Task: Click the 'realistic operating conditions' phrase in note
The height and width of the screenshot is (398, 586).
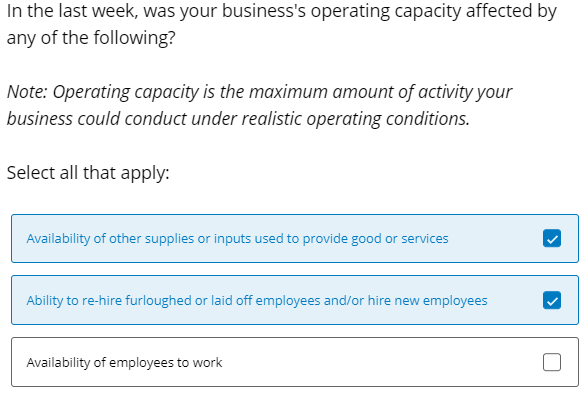Action: [355, 119]
